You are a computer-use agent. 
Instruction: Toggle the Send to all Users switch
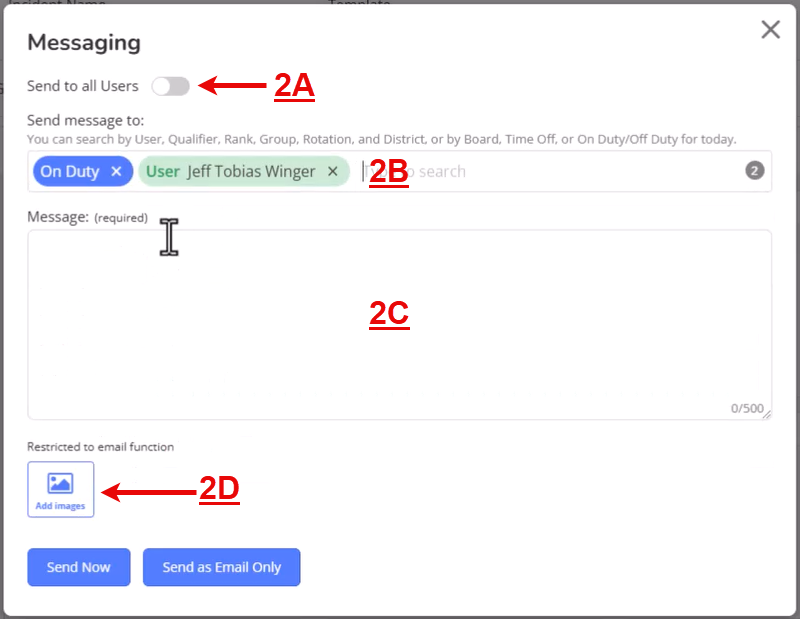click(x=170, y=86)
